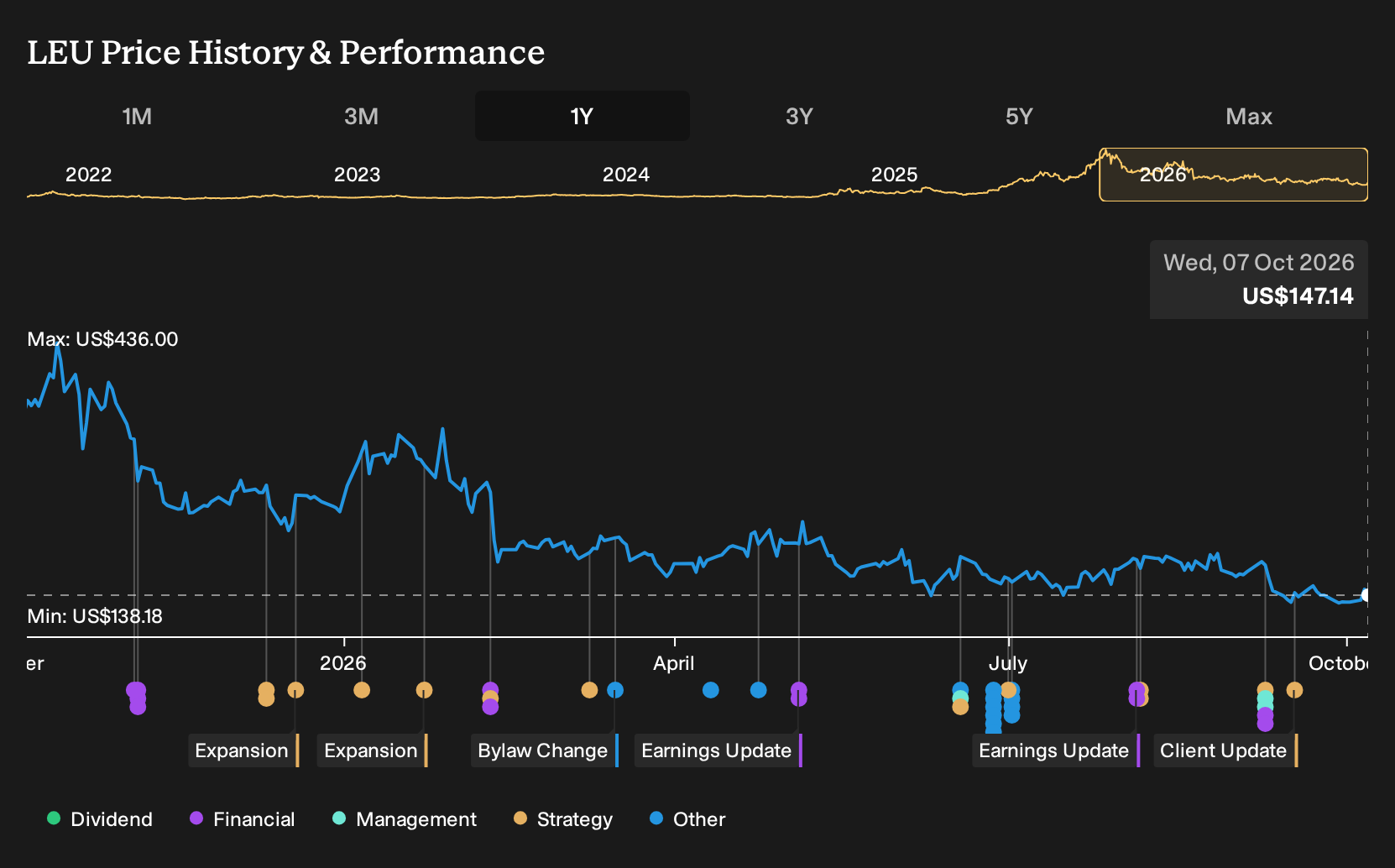Select orange Strategy dot linked to Client Update tag
Viewport: 1395px width, 868px height.
click(1294, 690)
